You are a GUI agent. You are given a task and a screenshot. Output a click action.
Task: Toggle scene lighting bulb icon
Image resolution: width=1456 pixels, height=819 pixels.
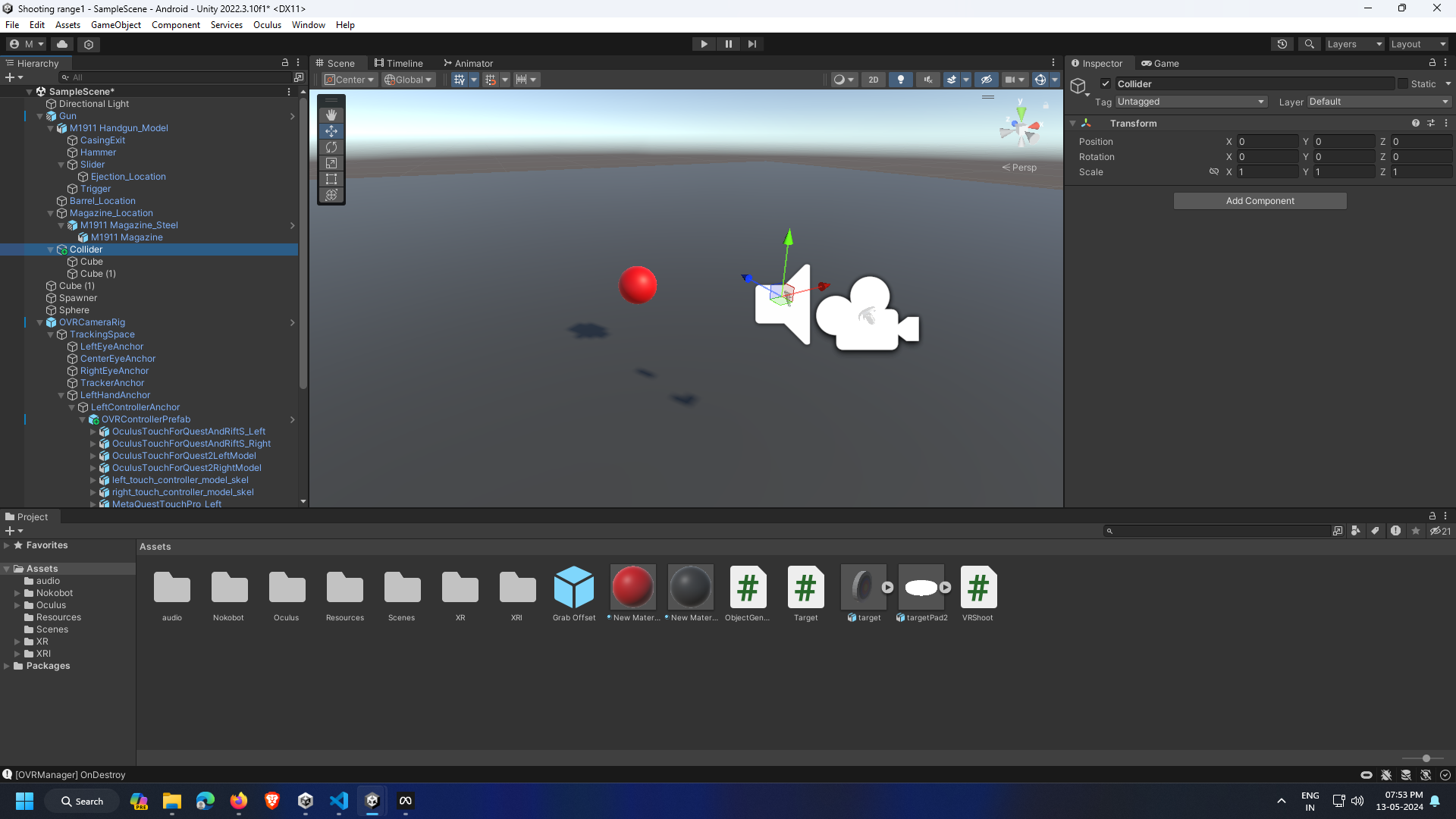coord(900,80)
